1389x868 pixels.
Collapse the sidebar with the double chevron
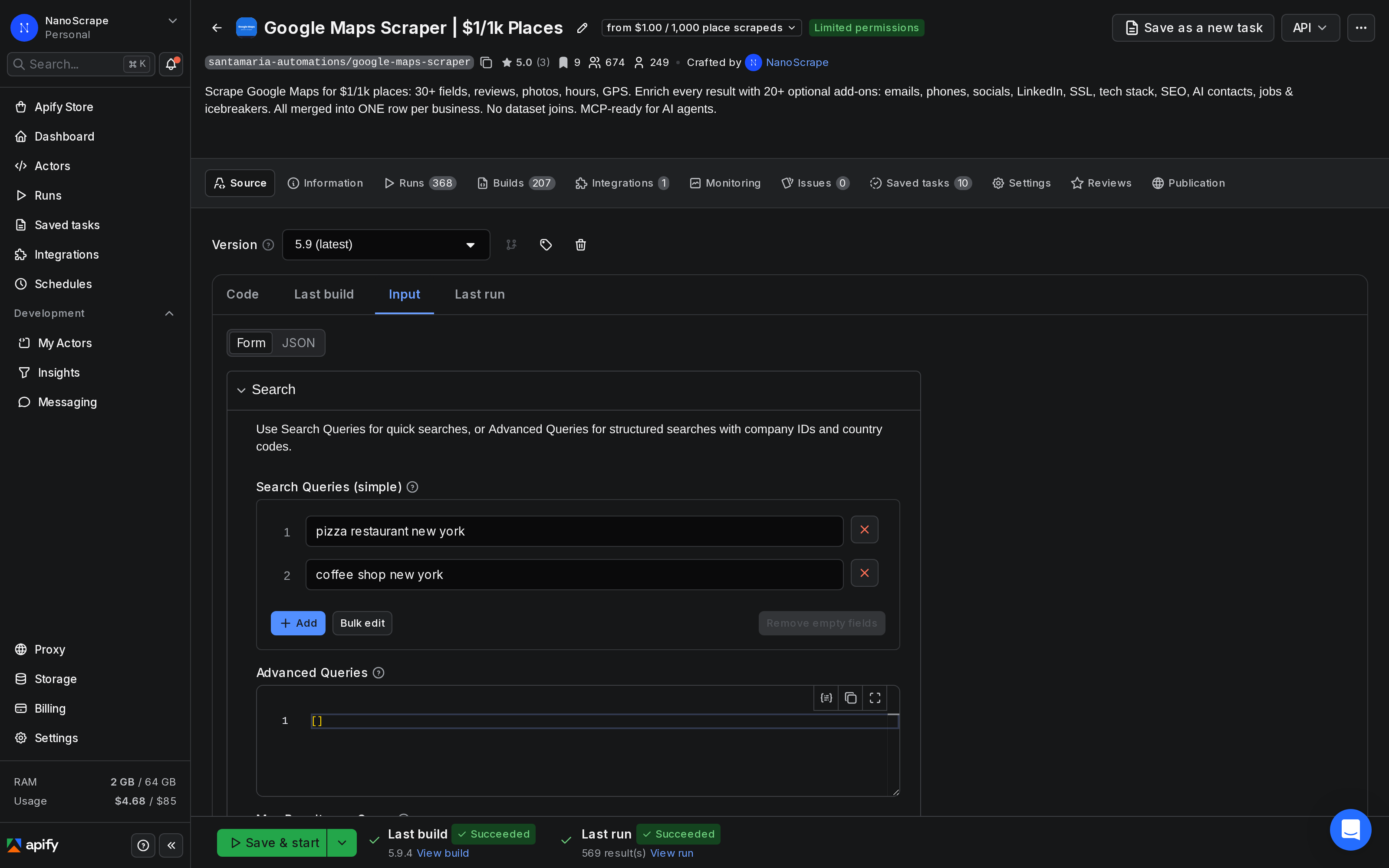(171, 845)
